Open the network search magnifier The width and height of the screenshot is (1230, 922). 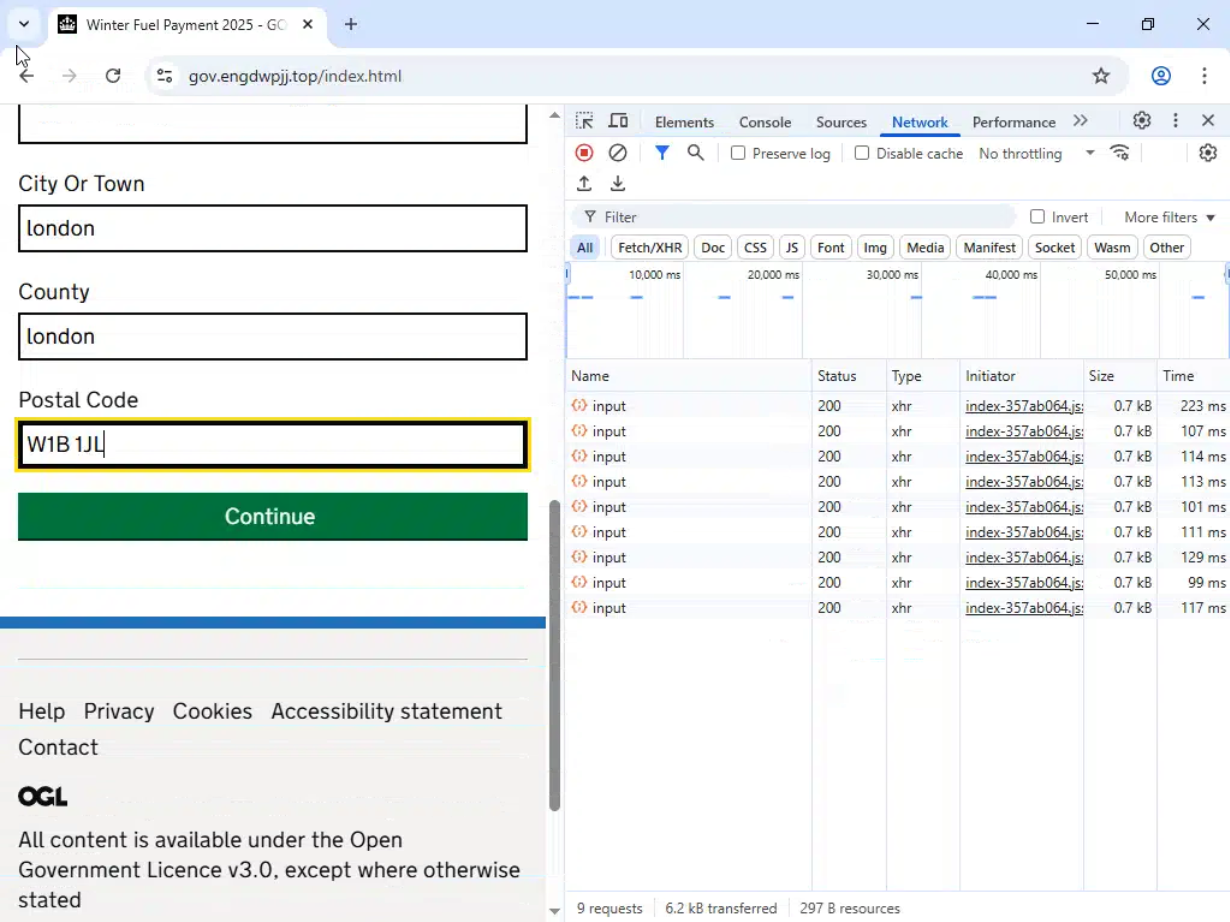[696, 153]
